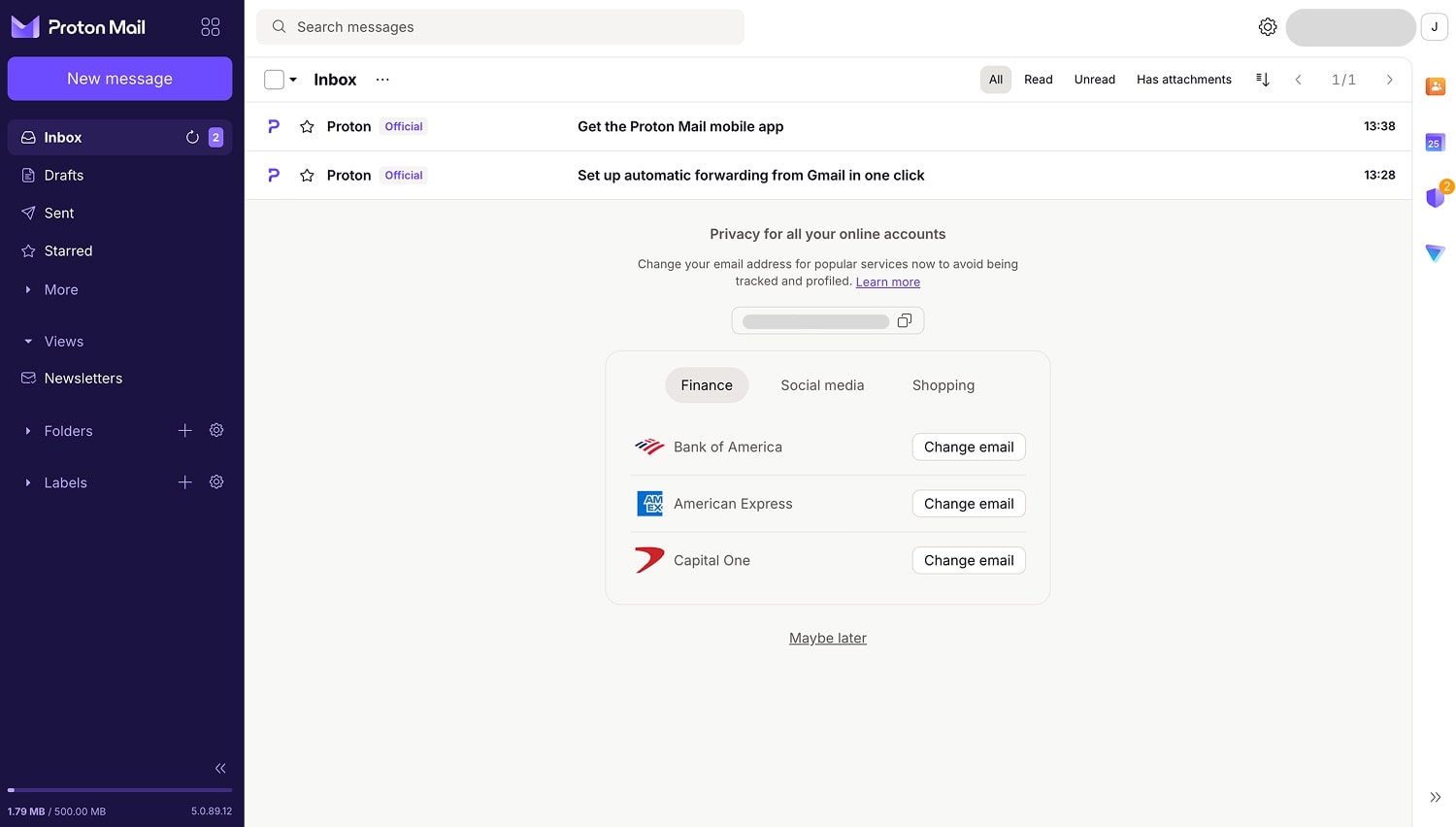Open the Proton Calendar sidebar app
The width and height of the screenshot is (1456, 827).
(1434, 143)
